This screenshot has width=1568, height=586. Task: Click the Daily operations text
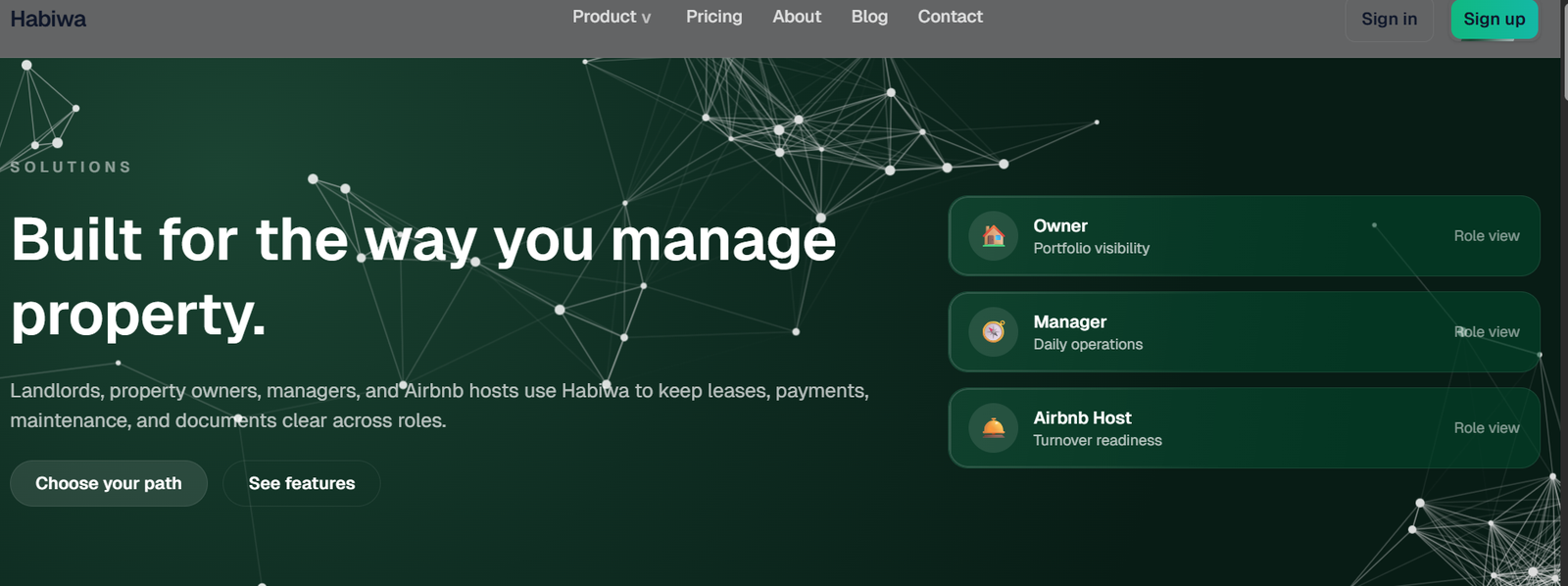point(1088,345)
